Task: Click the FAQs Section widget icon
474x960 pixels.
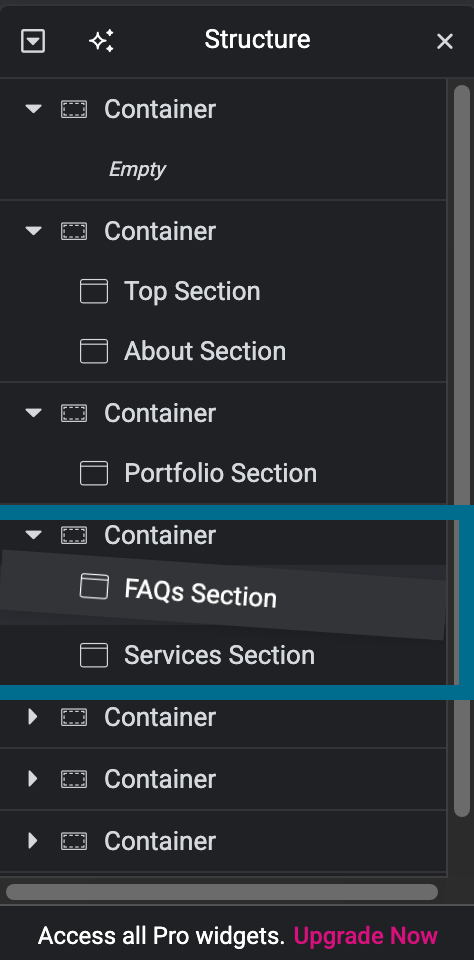Action: [x=94, y=587]
